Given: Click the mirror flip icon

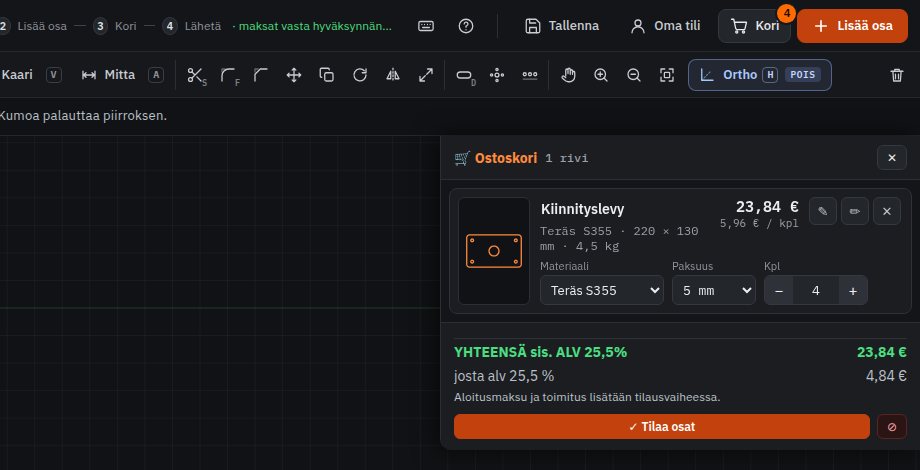Looking at the screenshot, I should pos(393,75).
